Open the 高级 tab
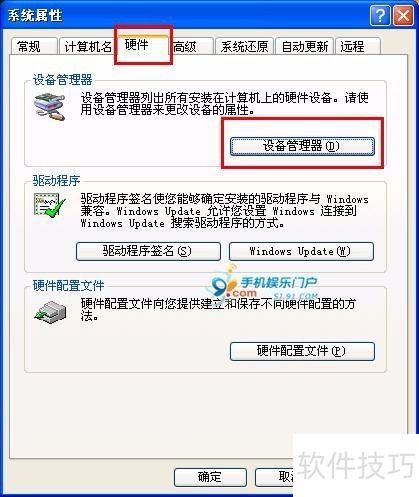 (192, 46)
